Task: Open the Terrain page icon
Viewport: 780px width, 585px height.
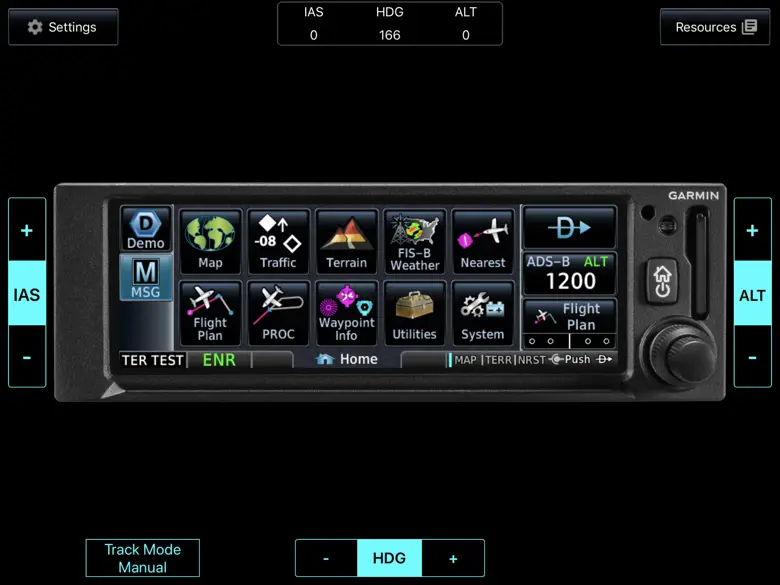Action: click(x=346, y=242)
